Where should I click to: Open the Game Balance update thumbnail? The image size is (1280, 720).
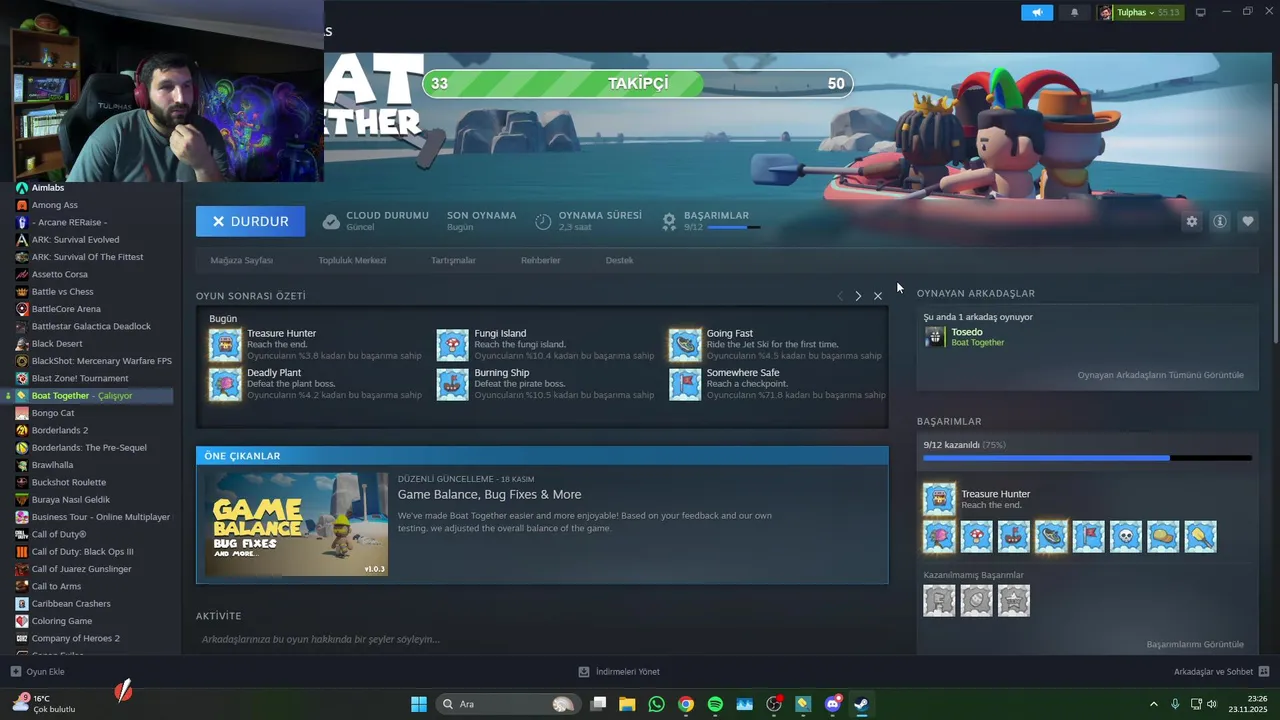[x=296, y=524]
